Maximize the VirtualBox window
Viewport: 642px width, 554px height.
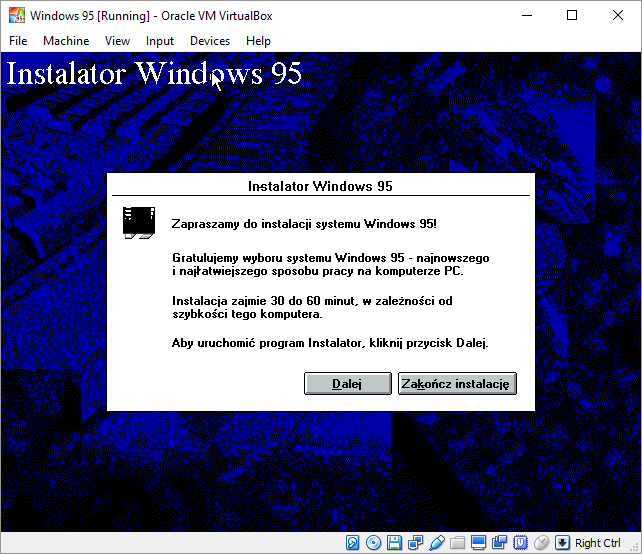point(572,16)
